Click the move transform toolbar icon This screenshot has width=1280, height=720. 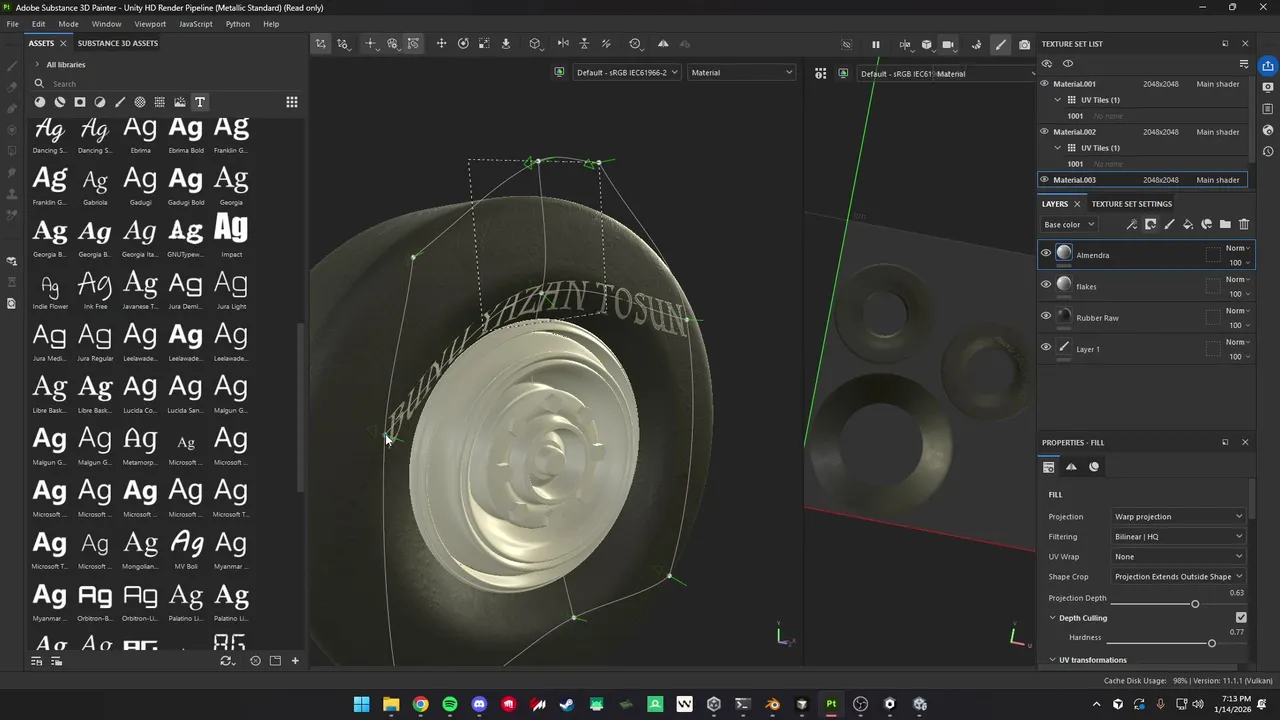tap(441, 44)
